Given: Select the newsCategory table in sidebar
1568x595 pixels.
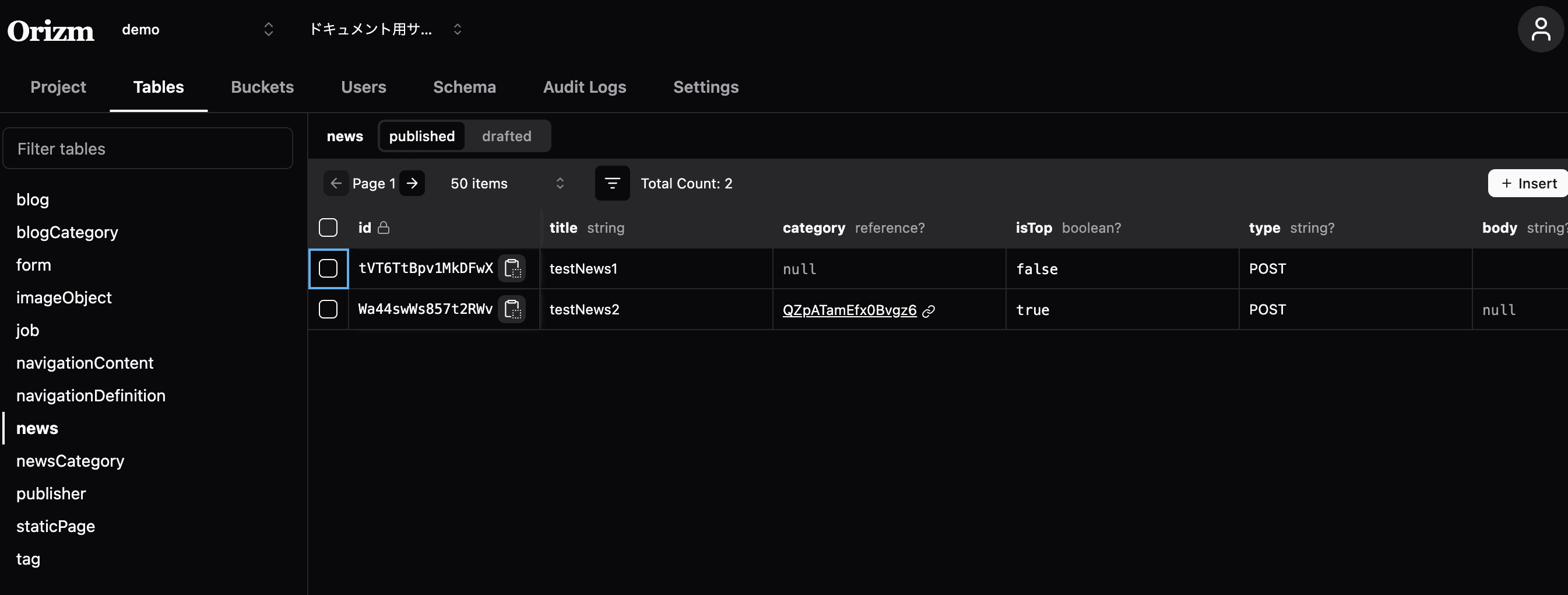Looking at the screenshot, I should 70,461.
